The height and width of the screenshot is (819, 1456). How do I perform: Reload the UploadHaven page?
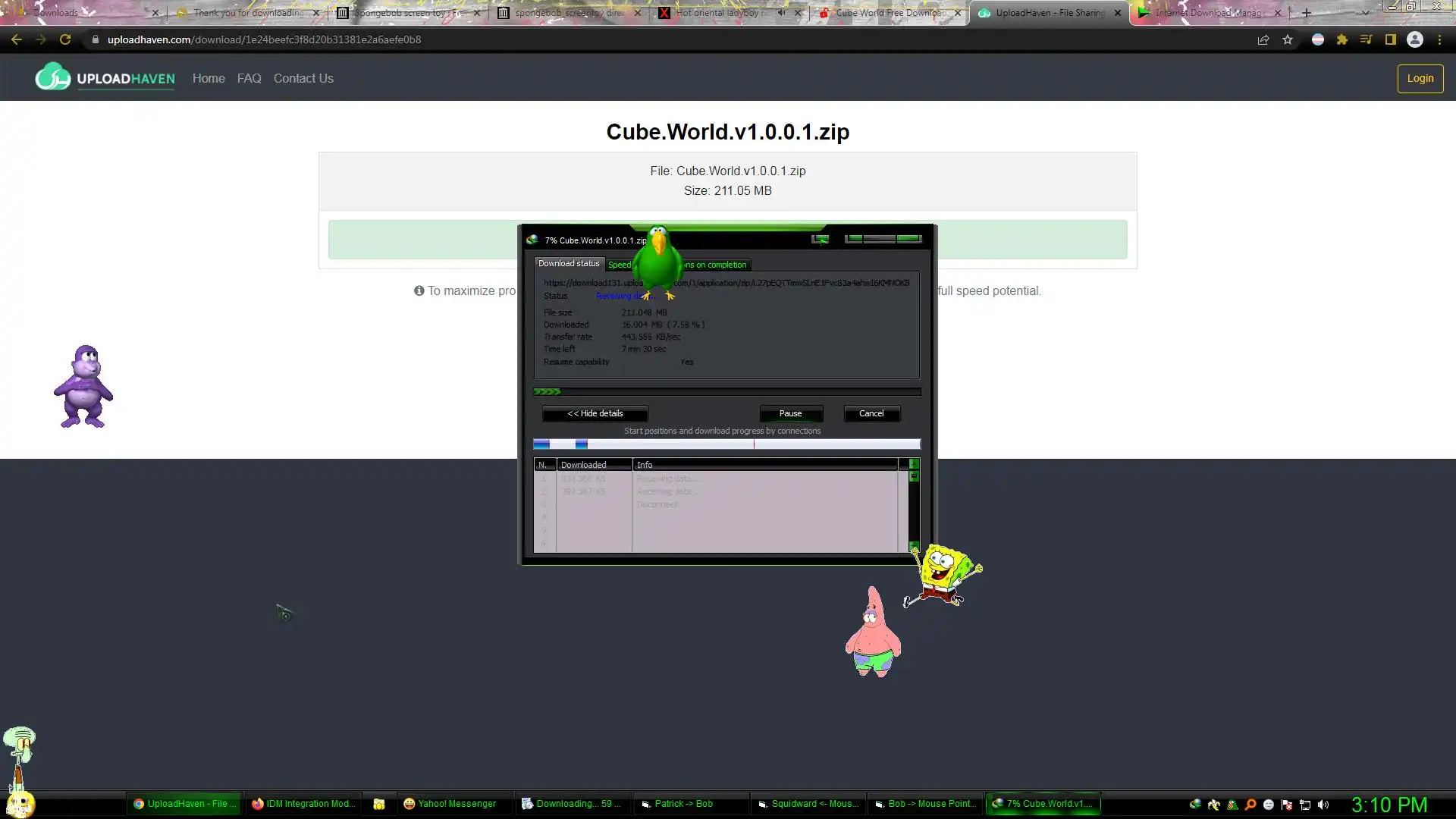point(65,39)
